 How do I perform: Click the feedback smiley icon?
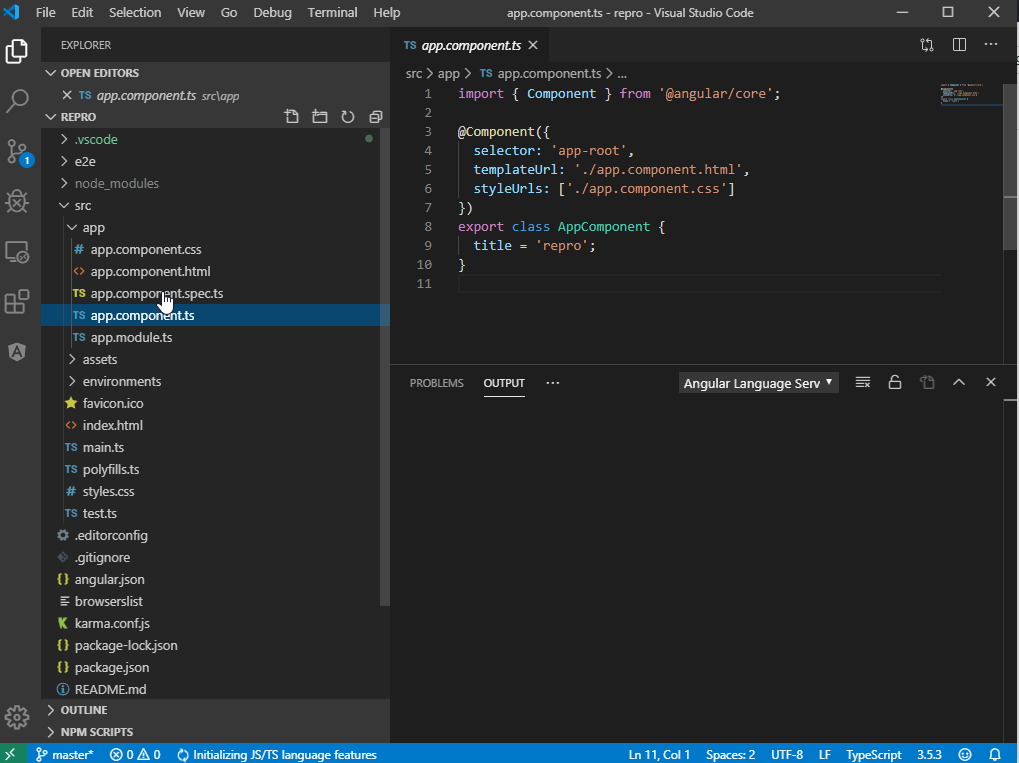[x=965, y=755]
